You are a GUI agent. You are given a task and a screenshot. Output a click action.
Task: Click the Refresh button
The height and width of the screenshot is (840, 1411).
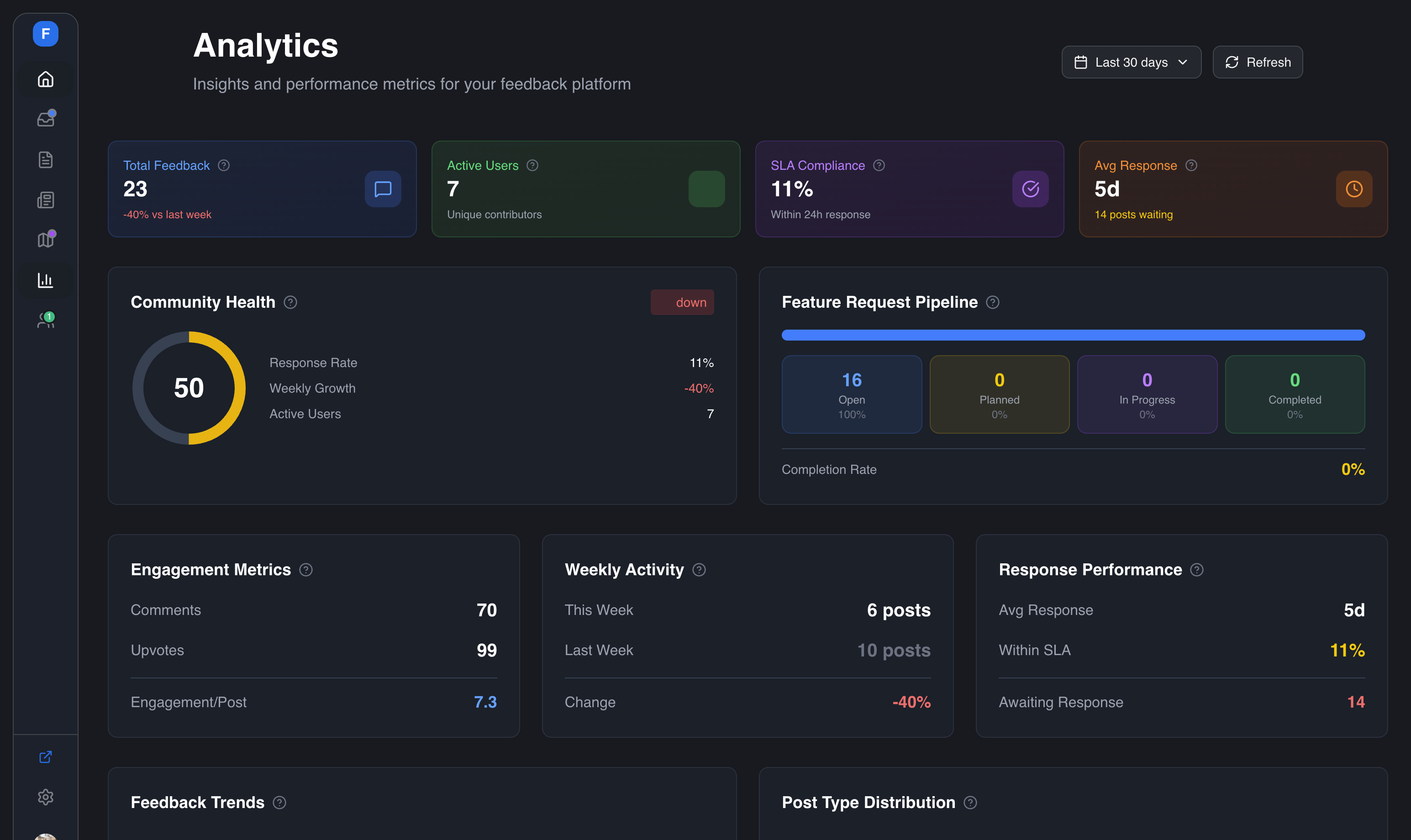point(1257,62)
